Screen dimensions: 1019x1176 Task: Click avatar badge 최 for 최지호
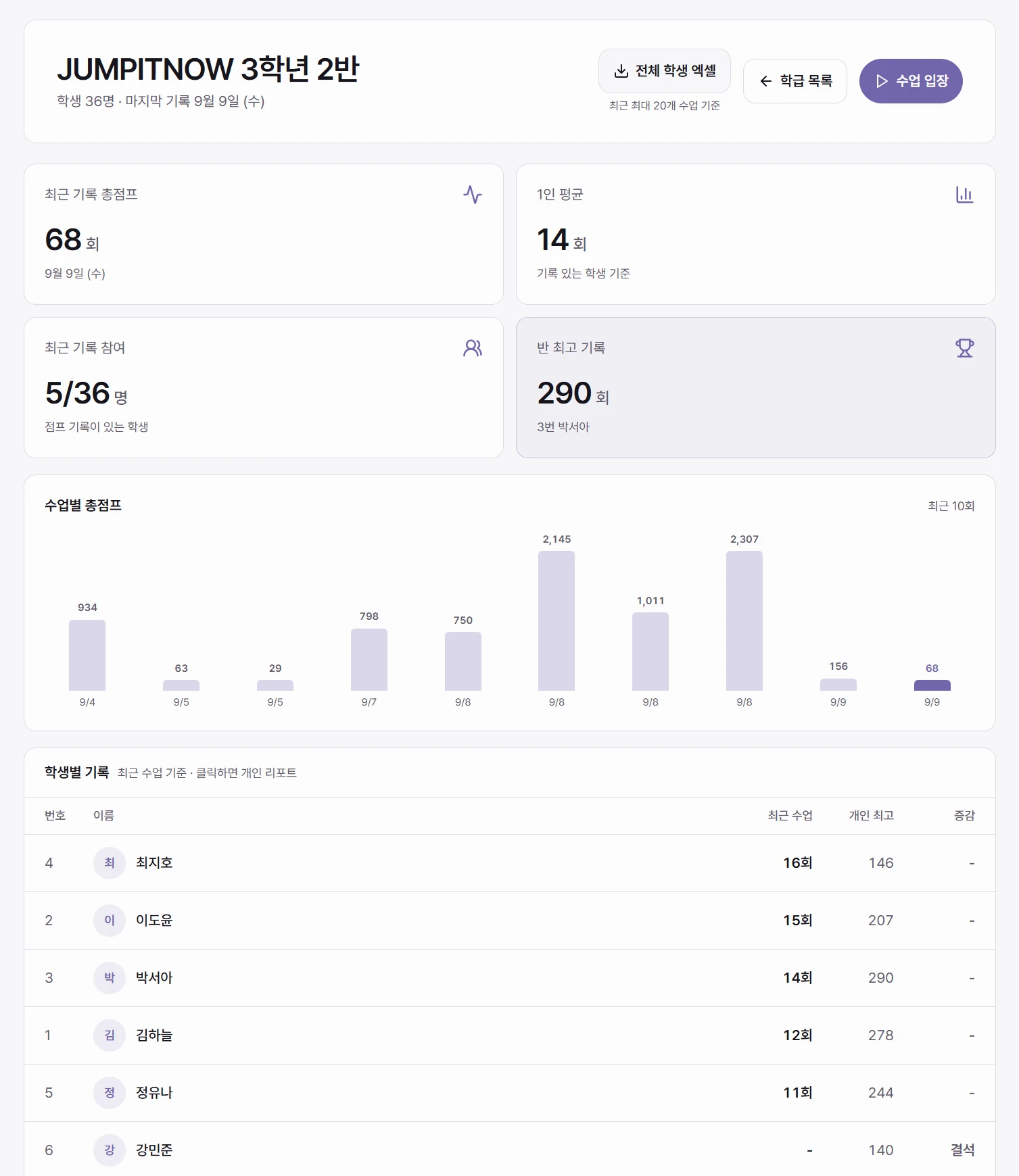110,863
